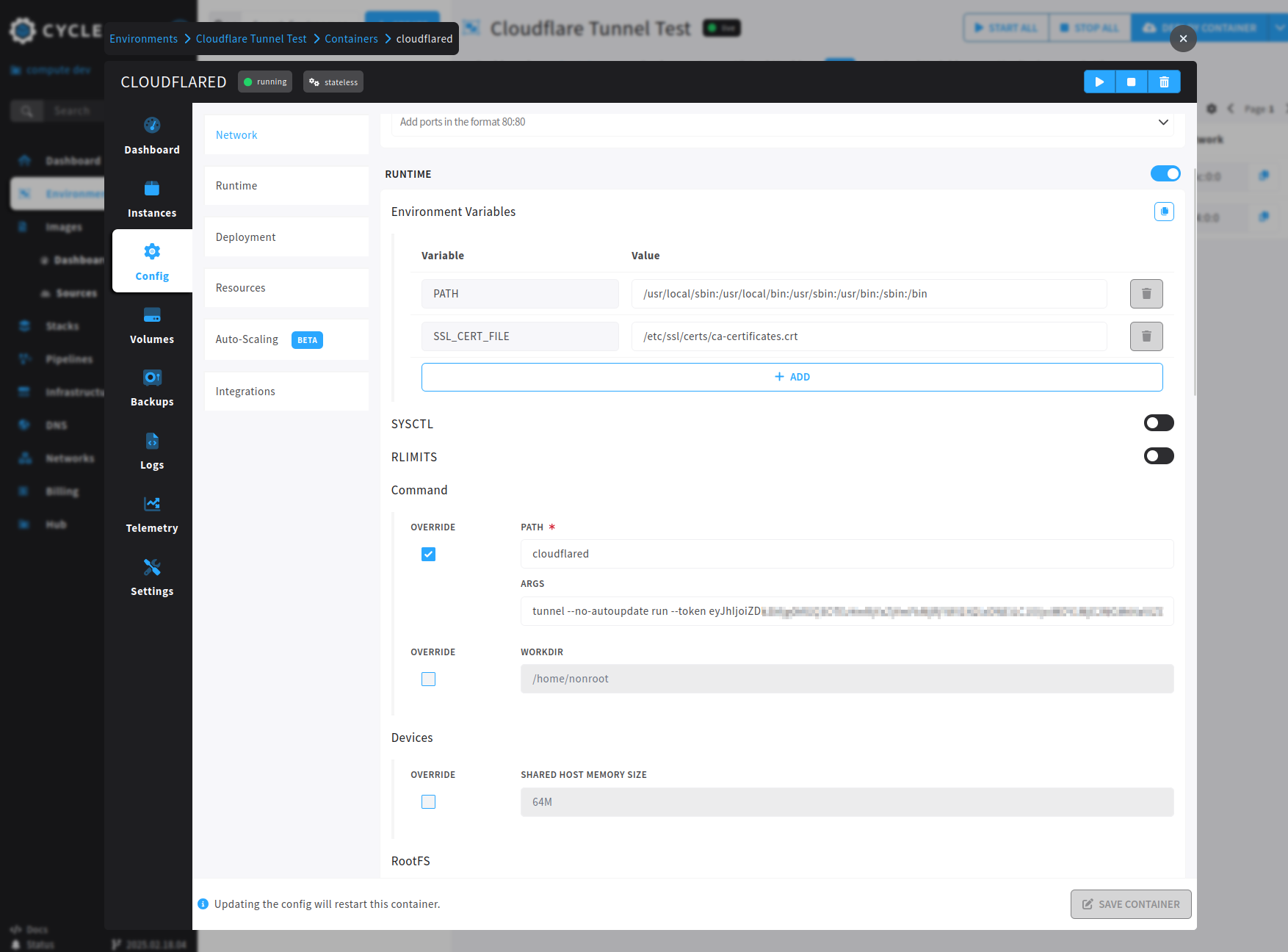1288x952 pixels.
Task: View container Logs
Action: [152, 451]
